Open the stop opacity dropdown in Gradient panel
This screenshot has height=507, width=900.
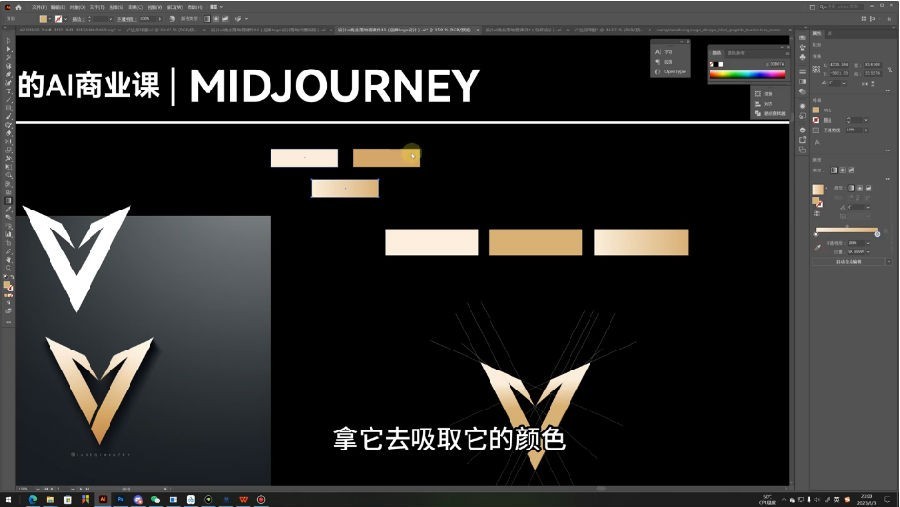click(x=867, y=243)
